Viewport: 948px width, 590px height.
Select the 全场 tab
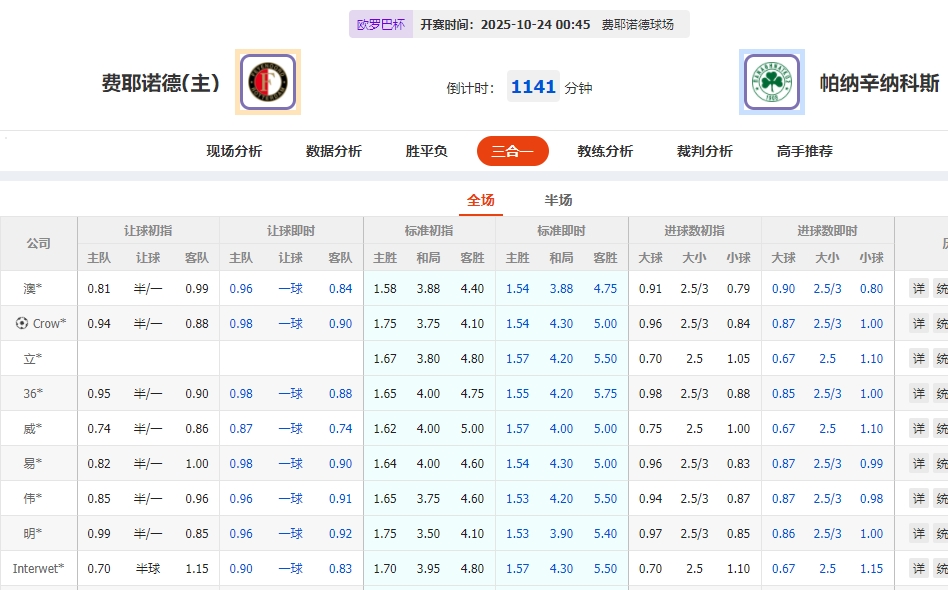(x=480, y=199)
